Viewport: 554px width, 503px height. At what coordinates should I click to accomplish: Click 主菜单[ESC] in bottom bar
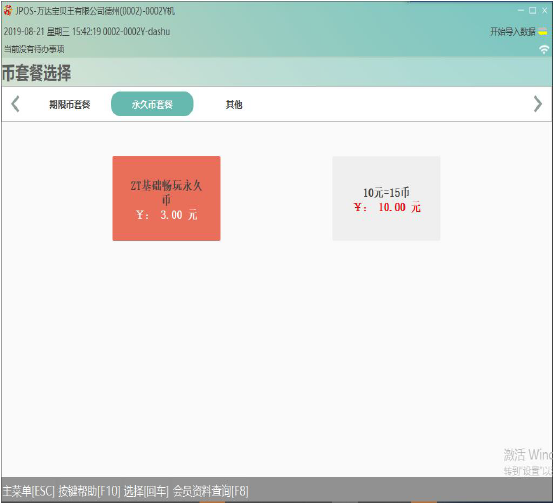pos(29,491)
